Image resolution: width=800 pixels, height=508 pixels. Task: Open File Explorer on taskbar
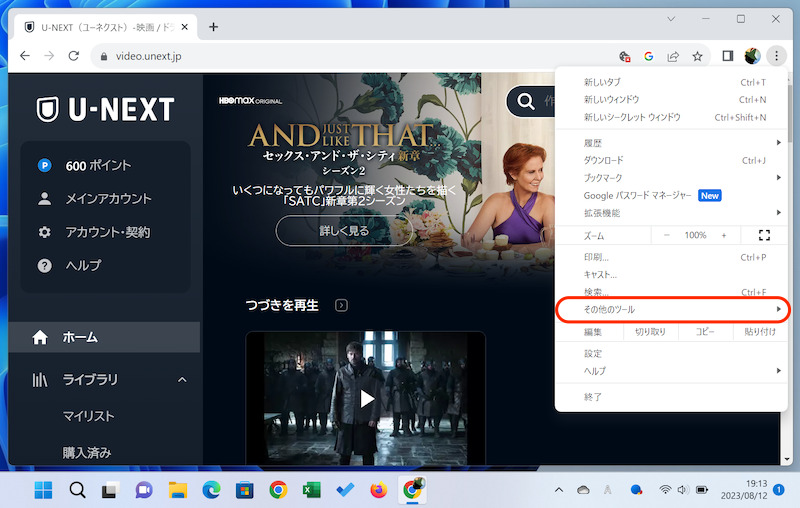[178, 490]
